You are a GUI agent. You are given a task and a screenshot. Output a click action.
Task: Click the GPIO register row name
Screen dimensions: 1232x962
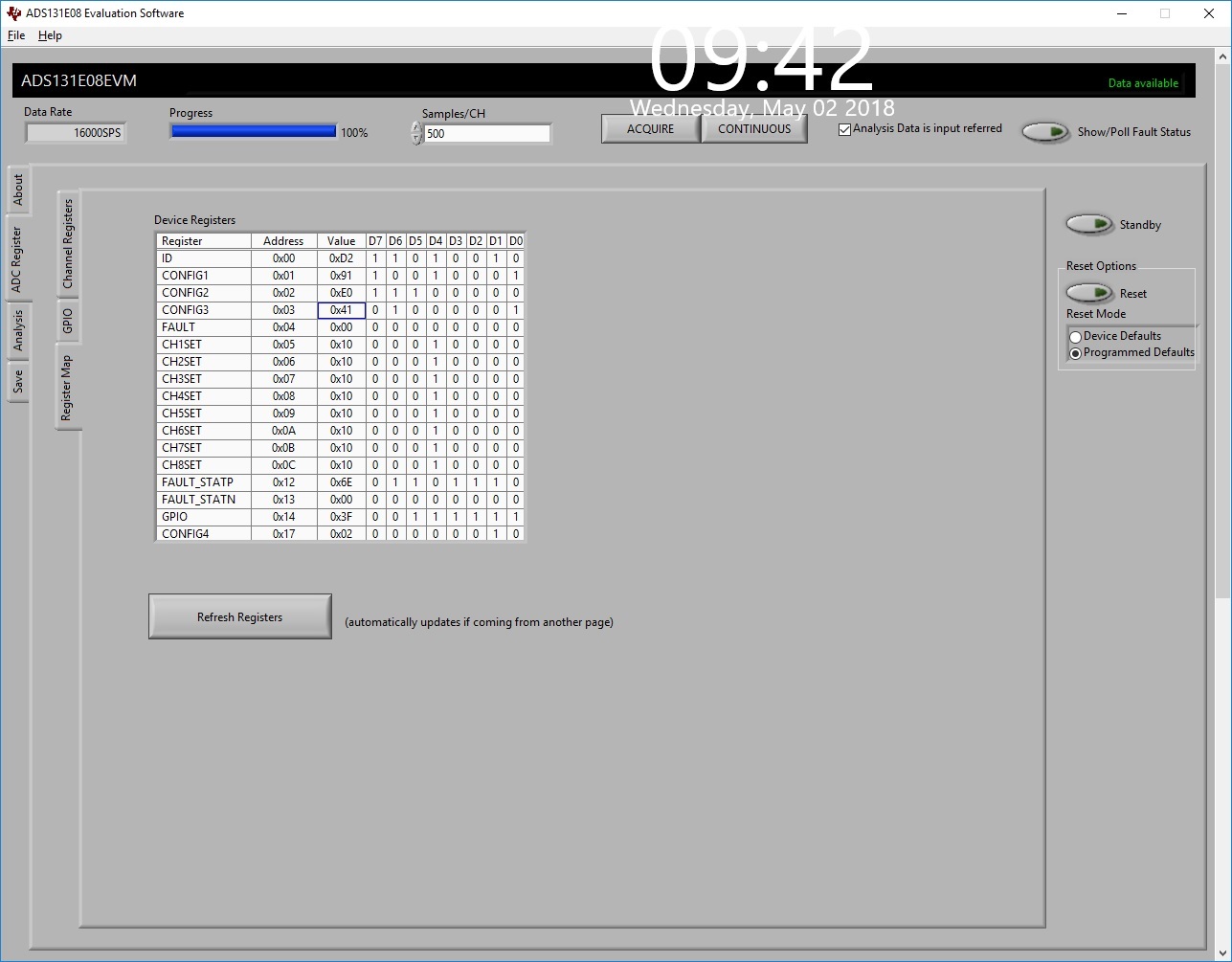tap(204, 517)
